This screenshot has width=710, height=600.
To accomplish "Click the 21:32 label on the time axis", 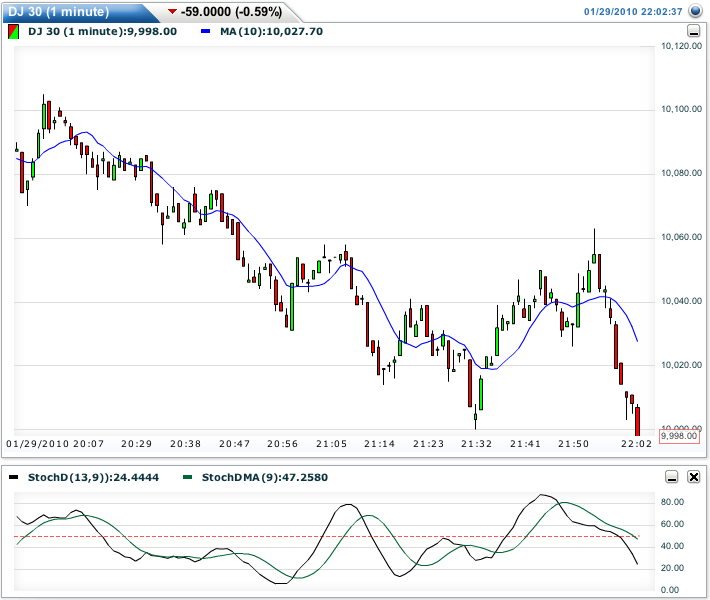I will pyautogui.click(x=476, y=442).
